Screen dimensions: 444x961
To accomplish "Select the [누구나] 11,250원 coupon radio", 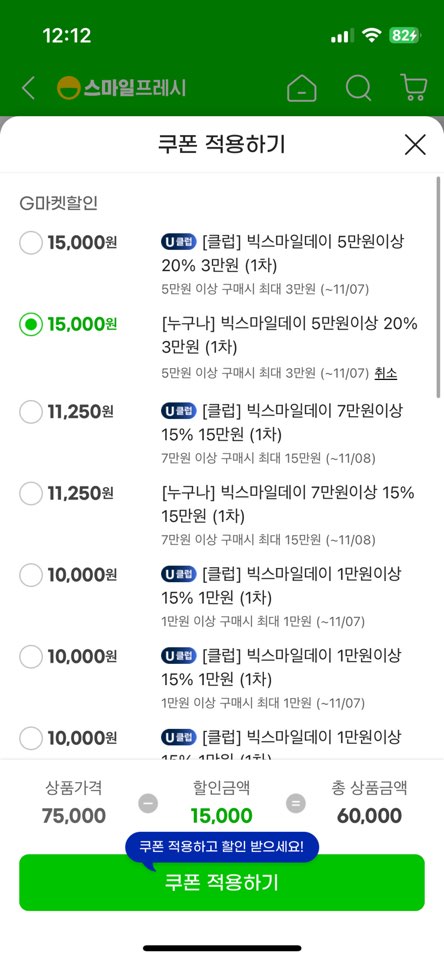I will pyautogui.click(x=31, y=493).
